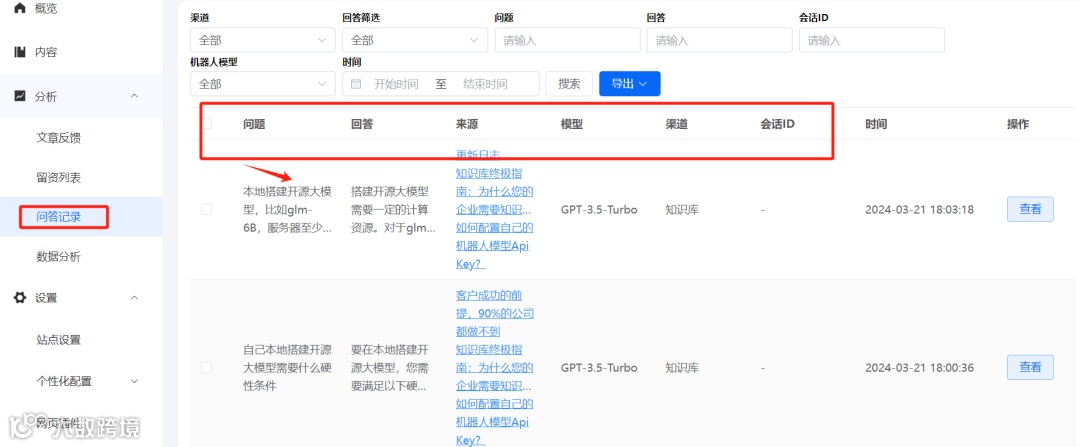This screenshot has width=1080, height=447.
Task: Select the 2024-03-21 18:00:36 row checkbox
Action: tap(207, 368)
